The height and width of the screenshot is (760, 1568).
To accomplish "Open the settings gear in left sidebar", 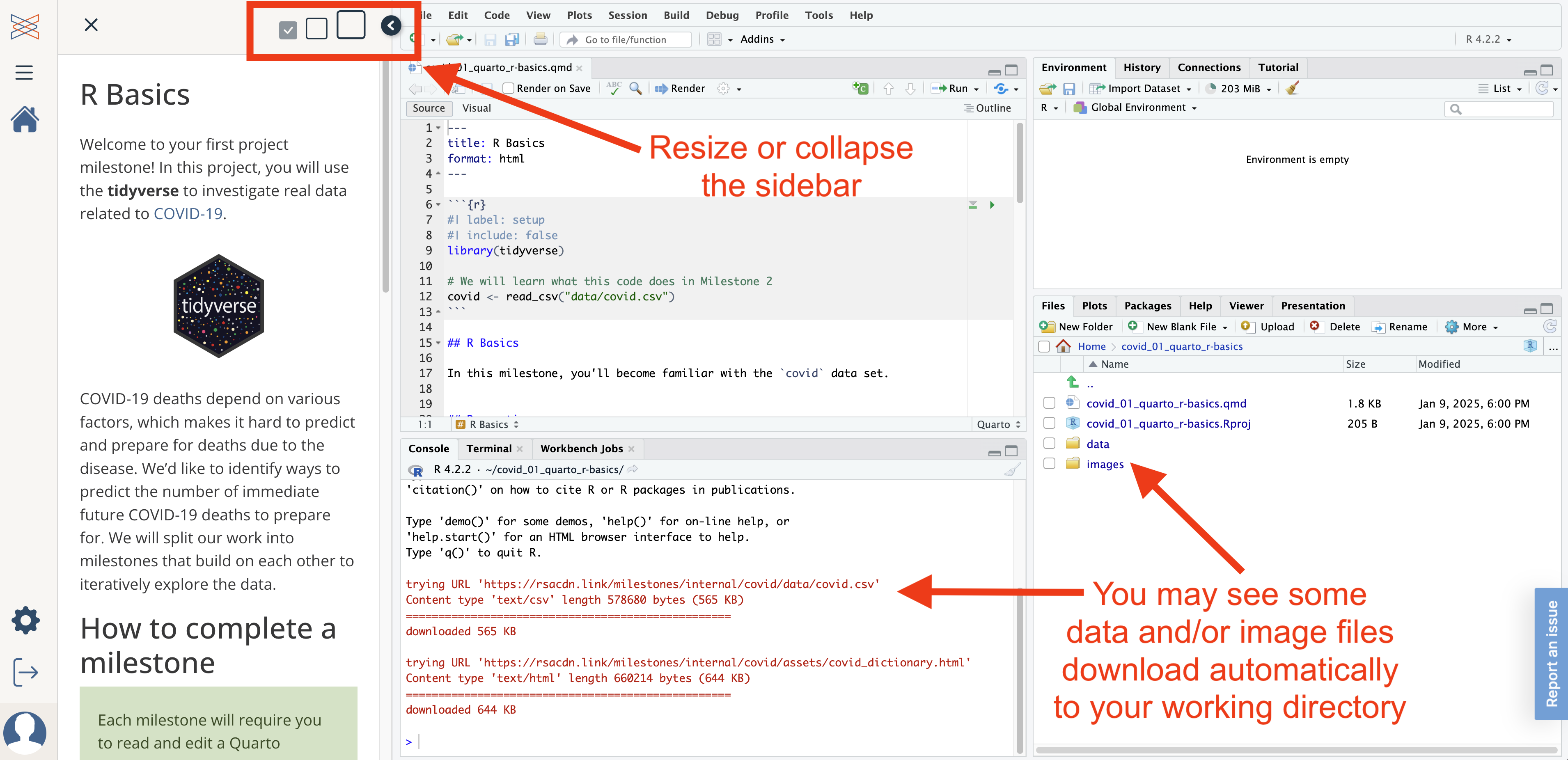I will [25, 620].
